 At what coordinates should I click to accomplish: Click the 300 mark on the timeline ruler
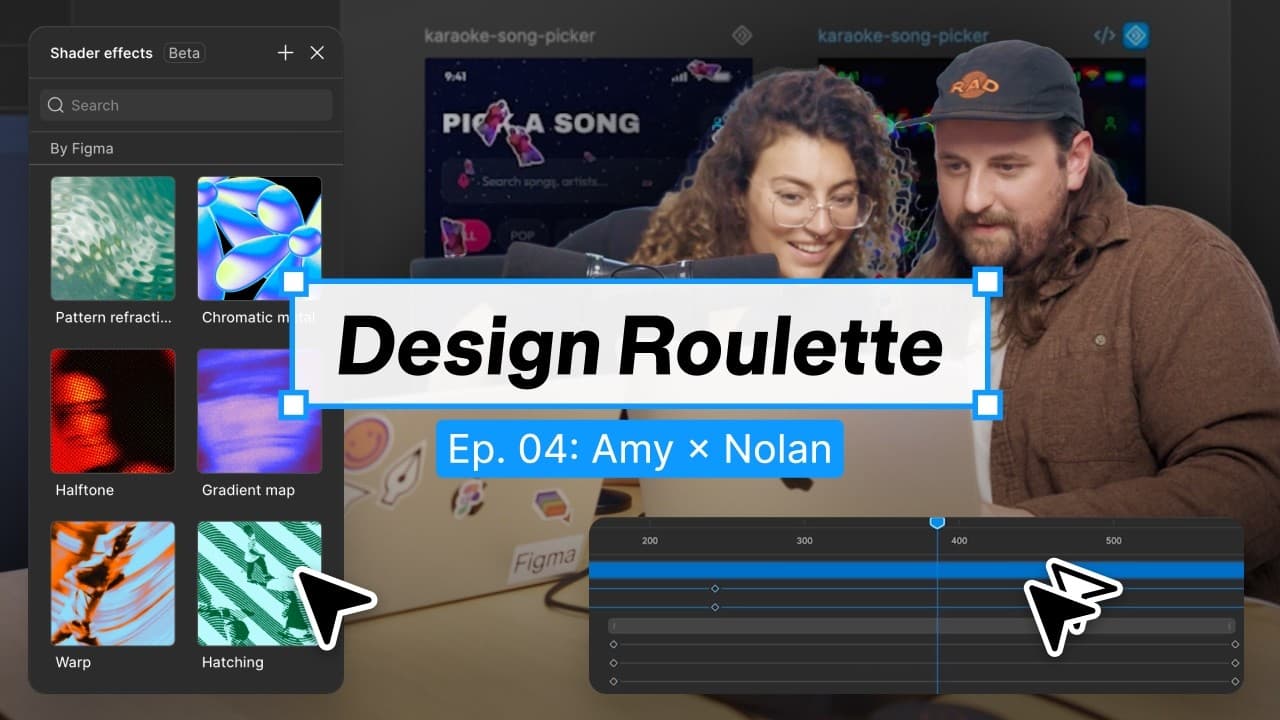point(804,541)
